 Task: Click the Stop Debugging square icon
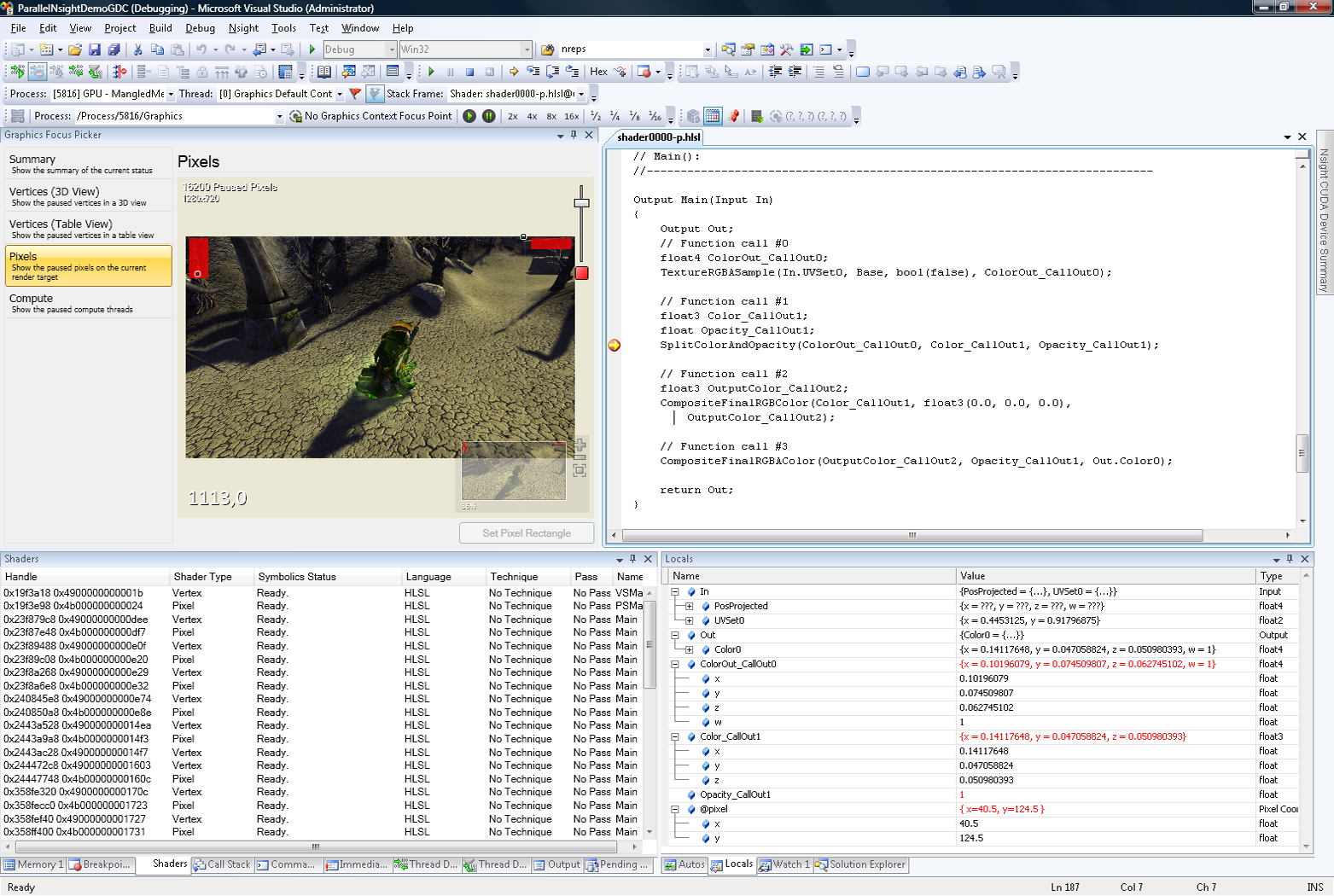tap(469, 72)
